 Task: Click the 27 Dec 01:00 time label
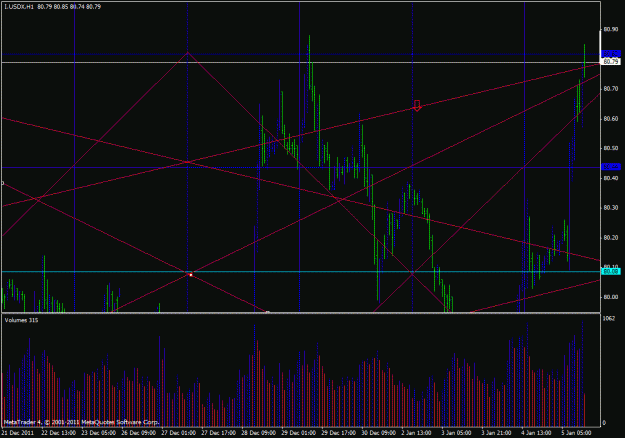click(x=179, y=433)
